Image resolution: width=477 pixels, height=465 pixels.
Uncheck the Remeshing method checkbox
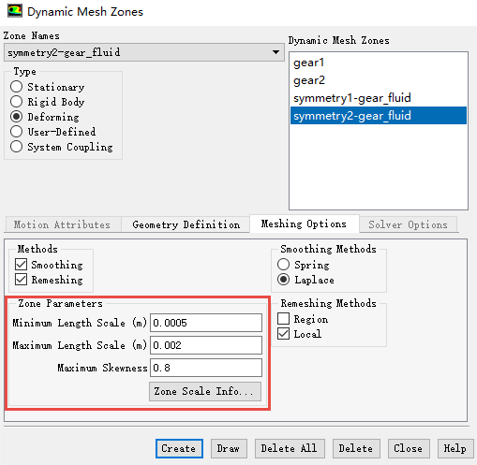coord(21,279)
